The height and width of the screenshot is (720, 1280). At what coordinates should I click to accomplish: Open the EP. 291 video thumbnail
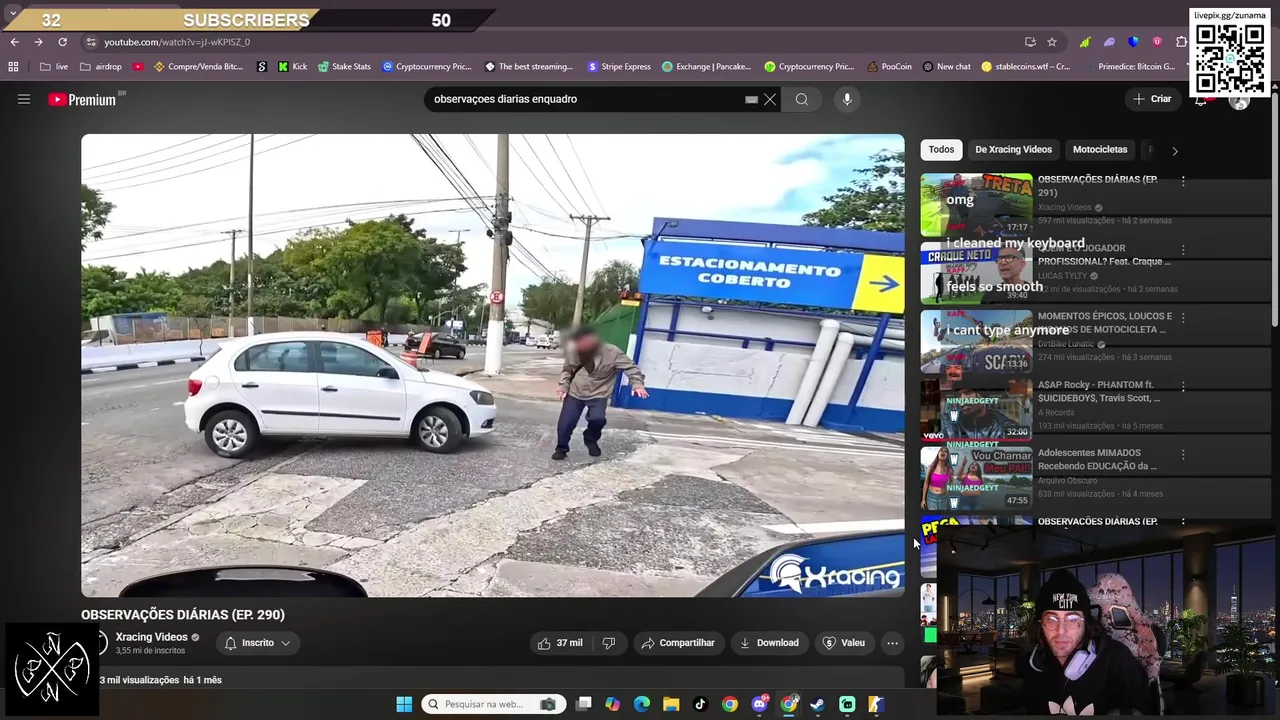pyautogui.click(x=976, y=205)
